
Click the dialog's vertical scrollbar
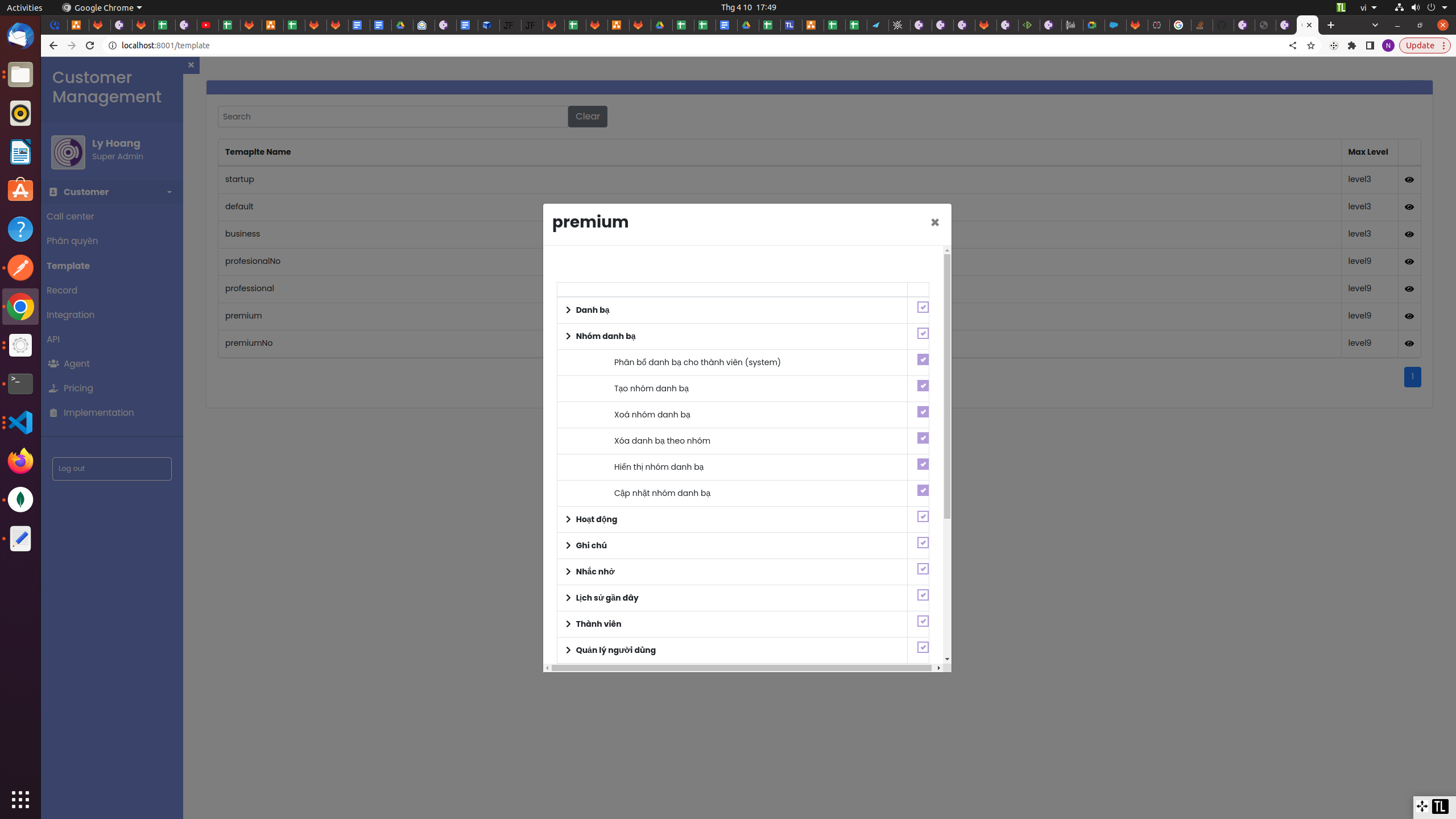[x=947, y=387]
